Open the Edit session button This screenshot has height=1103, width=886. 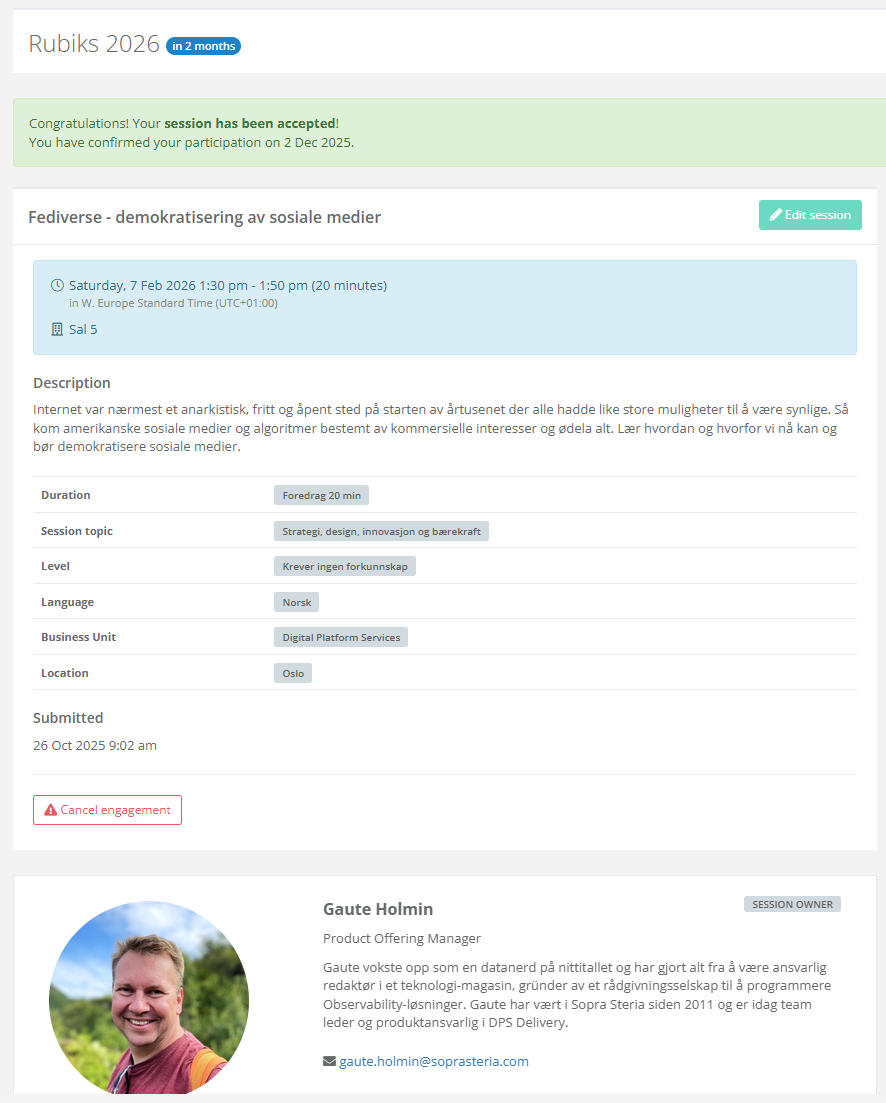[x=810, y=215]
